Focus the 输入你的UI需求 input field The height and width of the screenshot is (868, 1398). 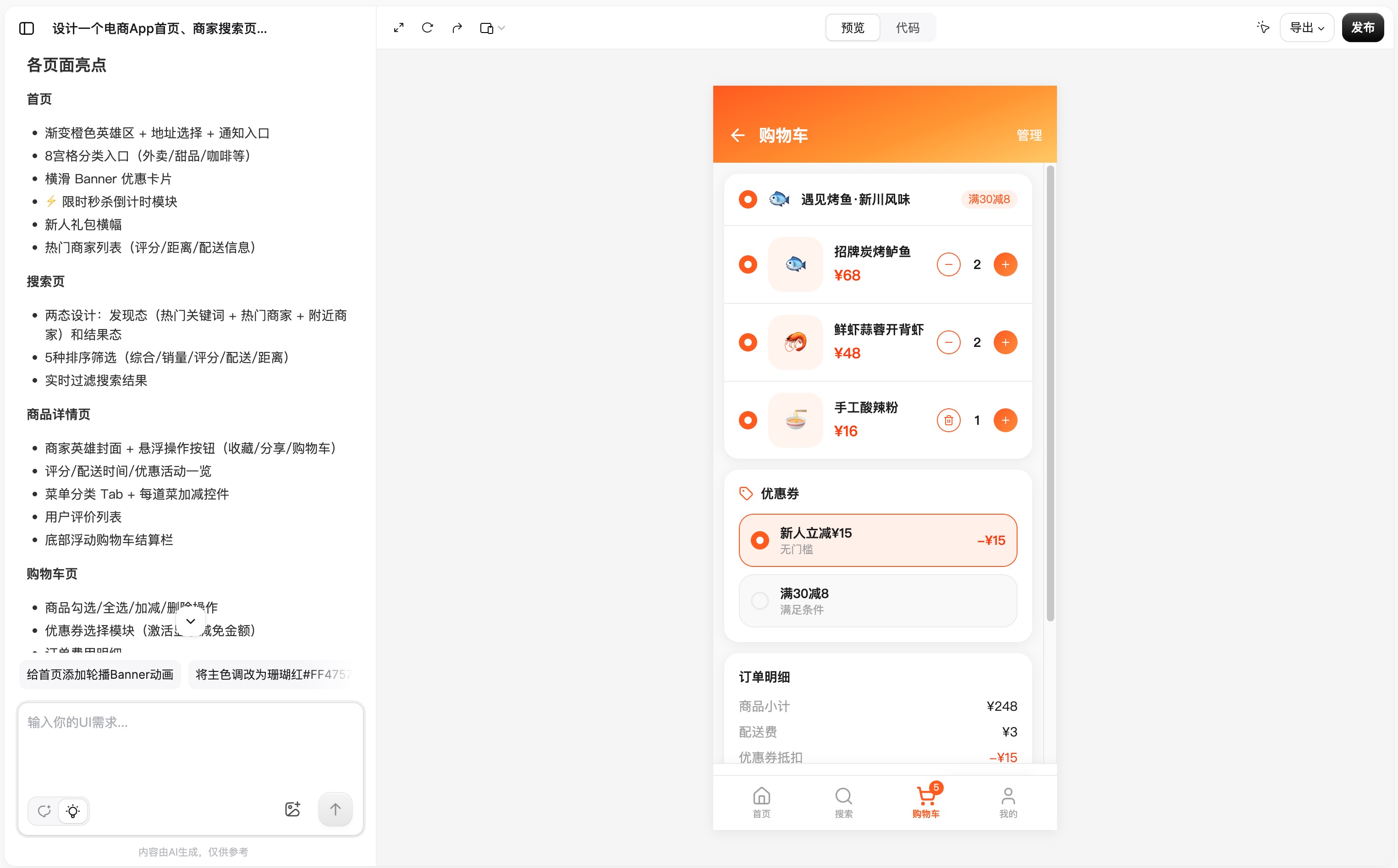click(191, 746)
